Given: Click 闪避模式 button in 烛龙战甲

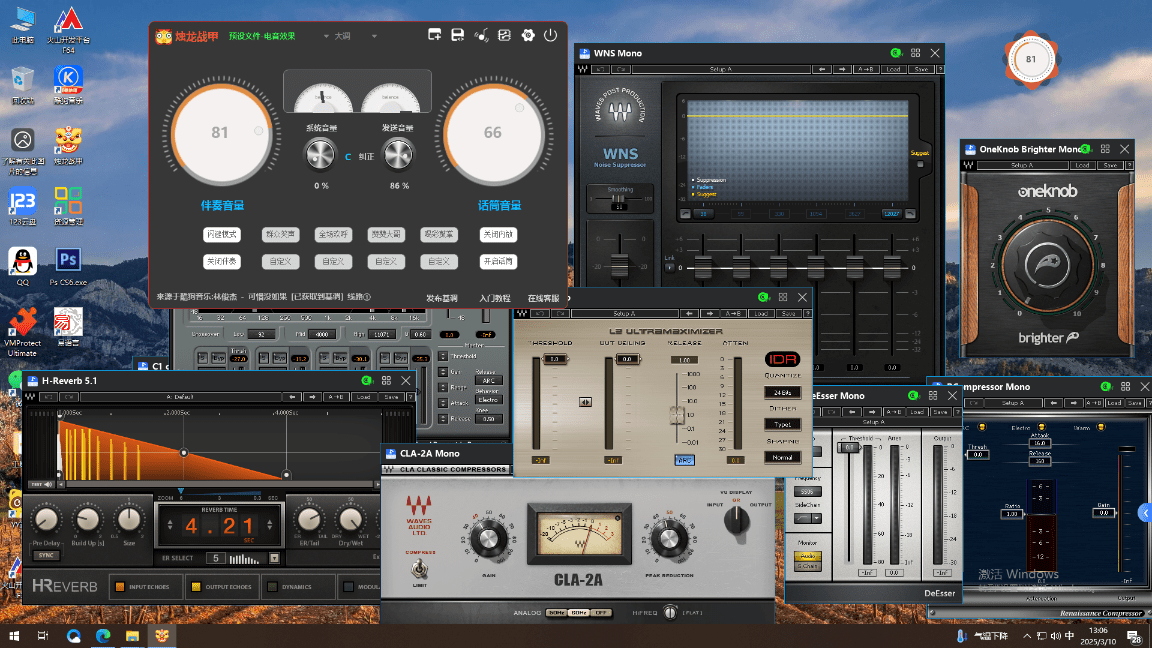Looking at the screenshot, I should (x=222, y=234).
